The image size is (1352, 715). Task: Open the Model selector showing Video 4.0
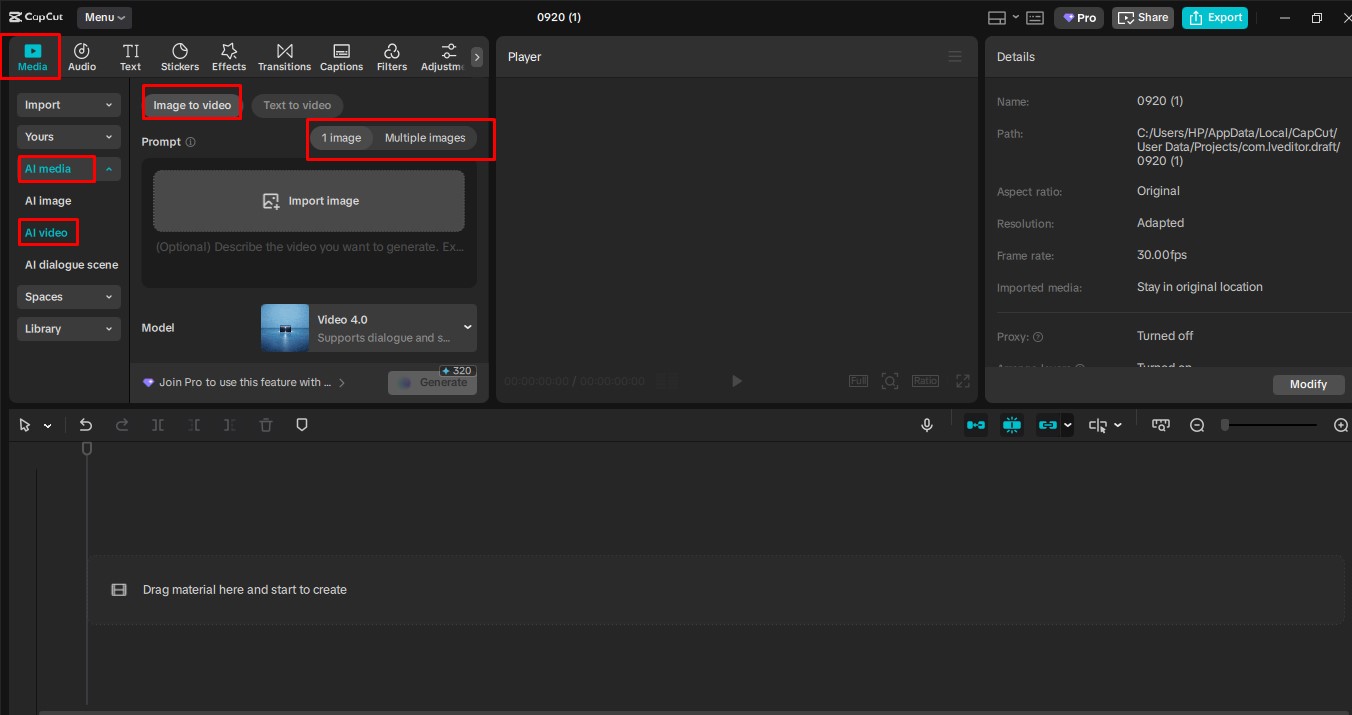[x=367, y=327]
